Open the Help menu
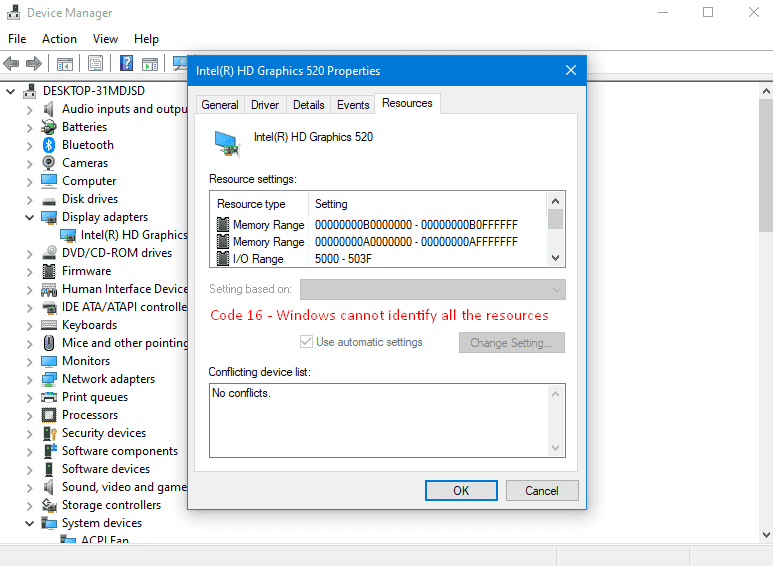773x566 pixels. tap(146, 39)
